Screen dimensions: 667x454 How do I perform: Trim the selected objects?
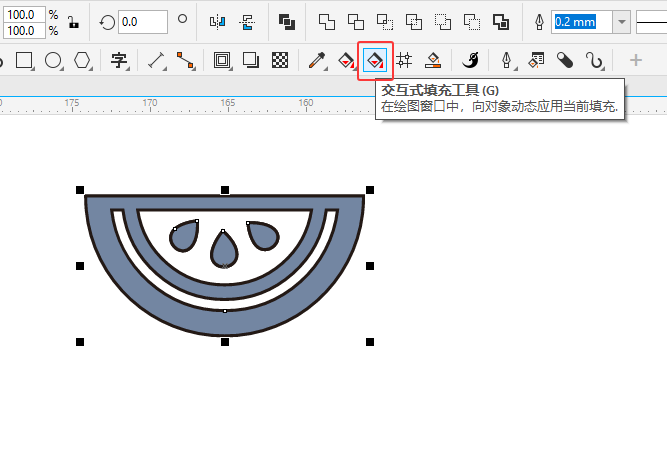(x=356, y=21)
